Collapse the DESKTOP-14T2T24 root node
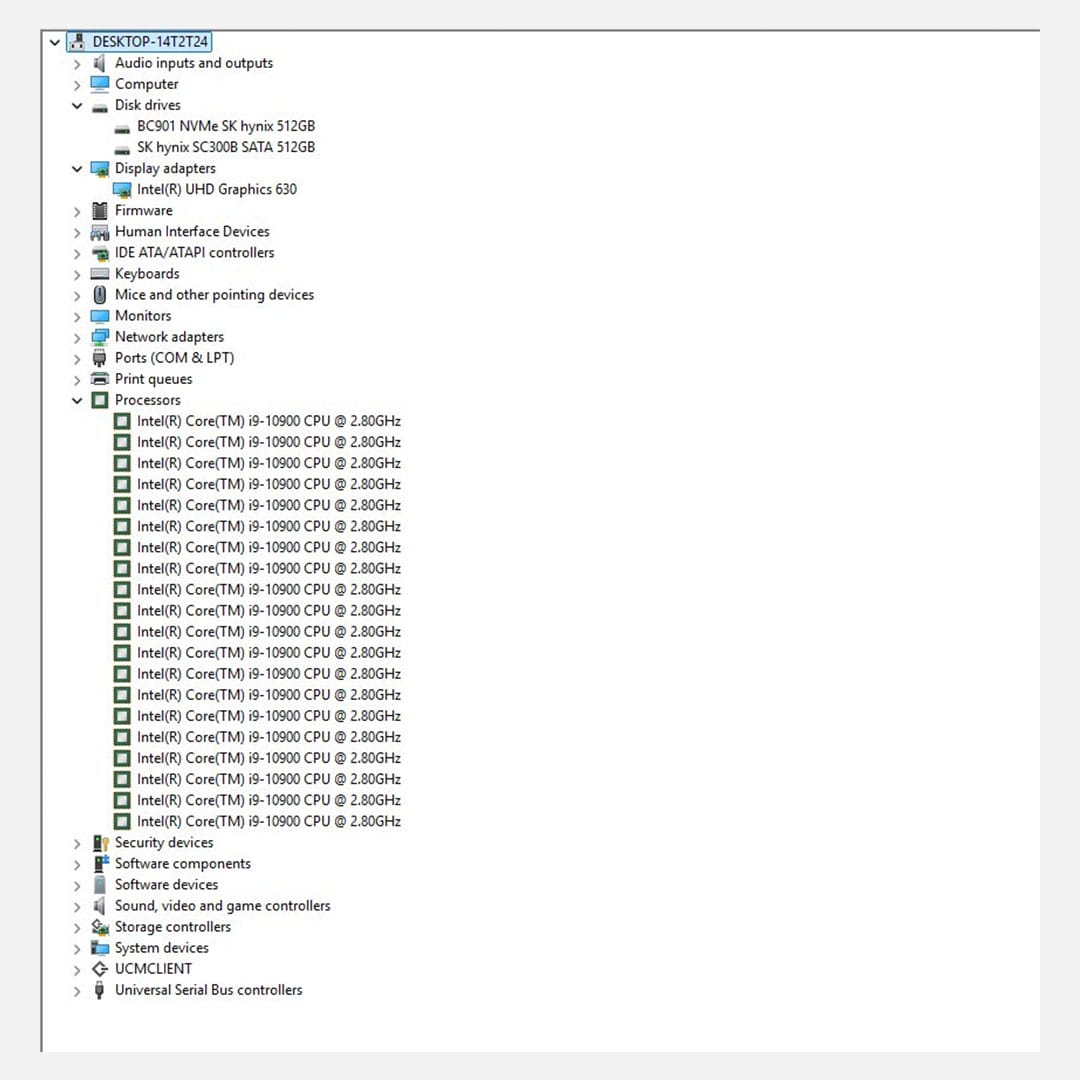Viewport: 1080px width, 1080px height. click(x=54, y=42)
